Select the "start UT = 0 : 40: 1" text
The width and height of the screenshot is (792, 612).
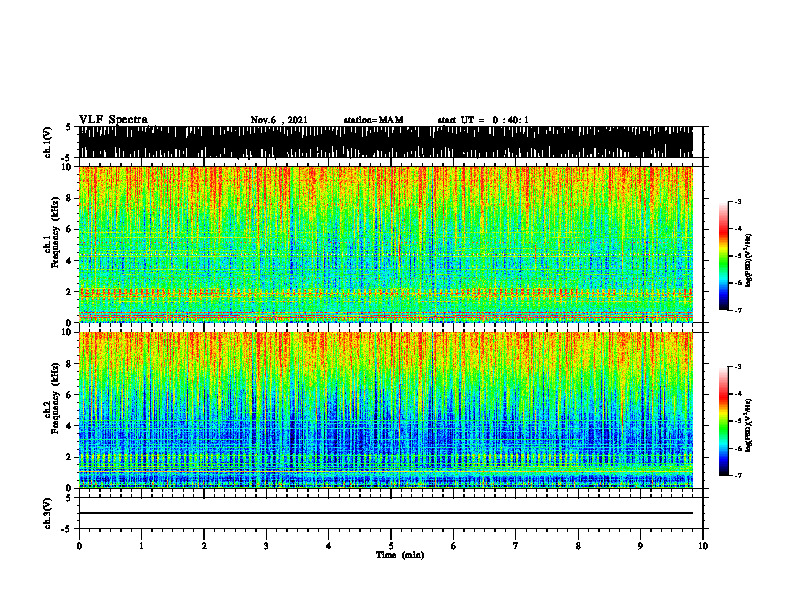pos(483,120)
